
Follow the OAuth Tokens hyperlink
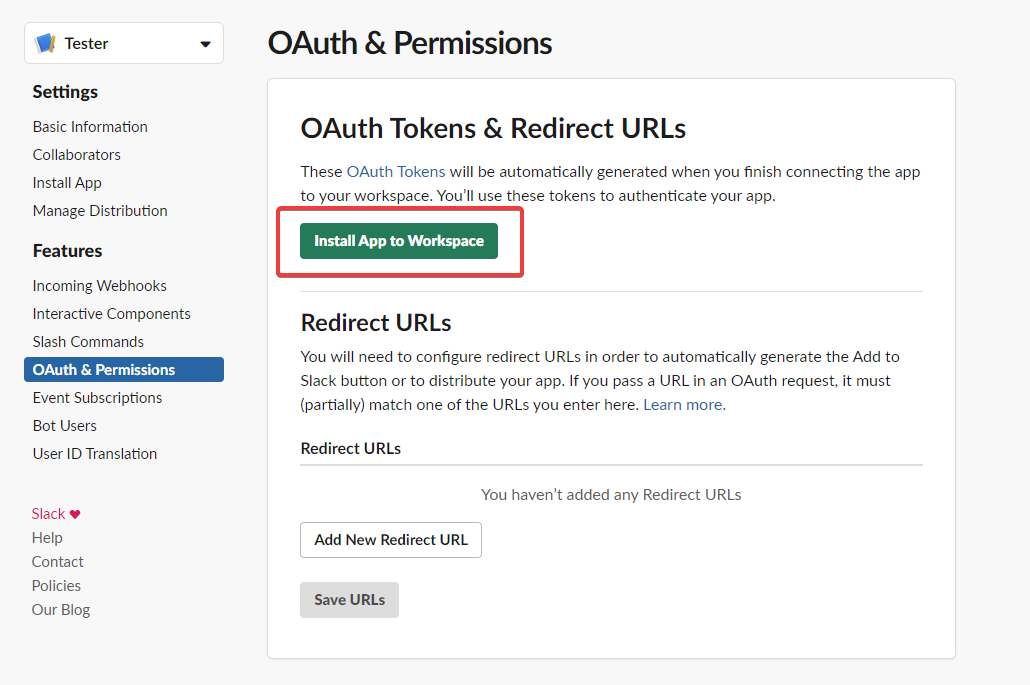pos(396,172)
